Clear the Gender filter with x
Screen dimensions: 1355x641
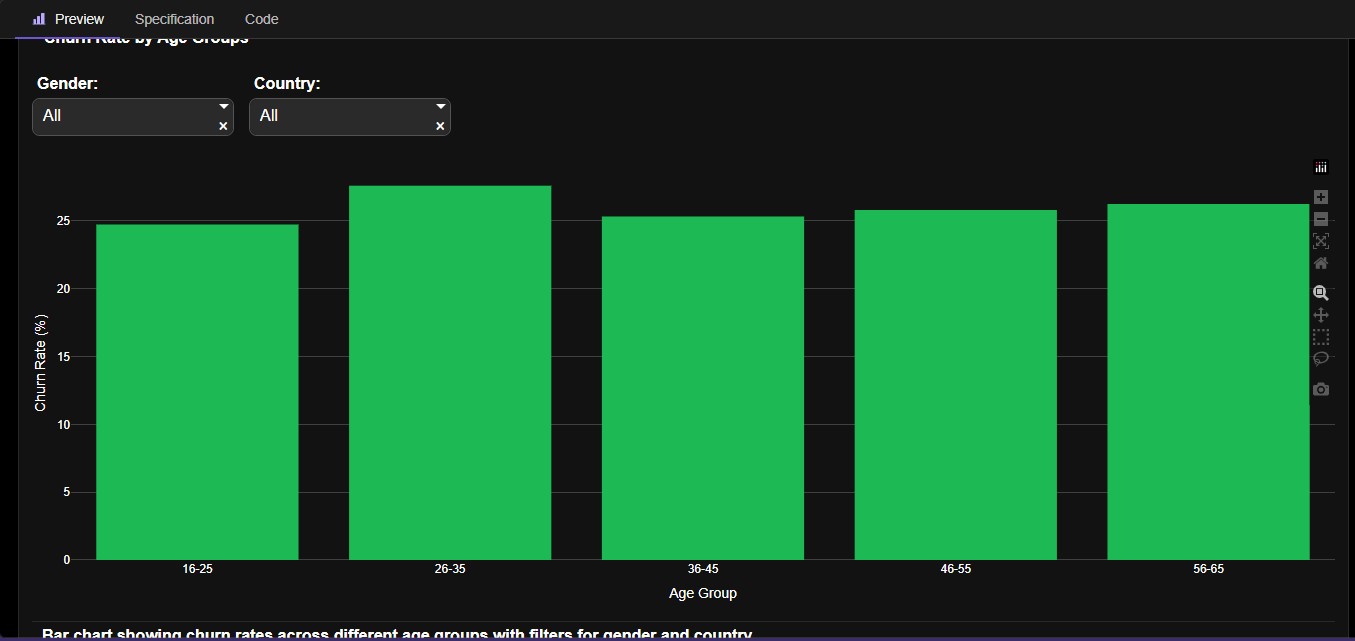(223, 126)
